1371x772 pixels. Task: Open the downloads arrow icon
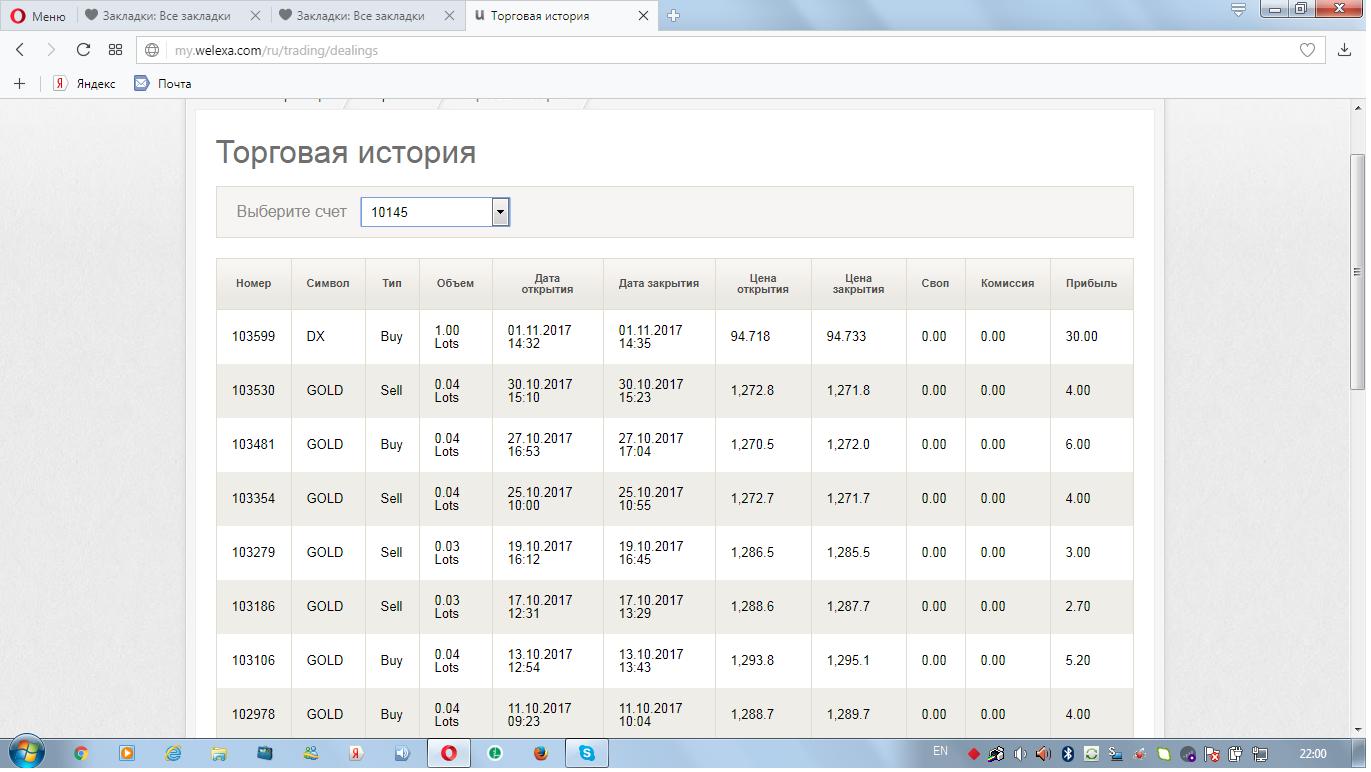pyautogui.click(x=1344, y=50)
